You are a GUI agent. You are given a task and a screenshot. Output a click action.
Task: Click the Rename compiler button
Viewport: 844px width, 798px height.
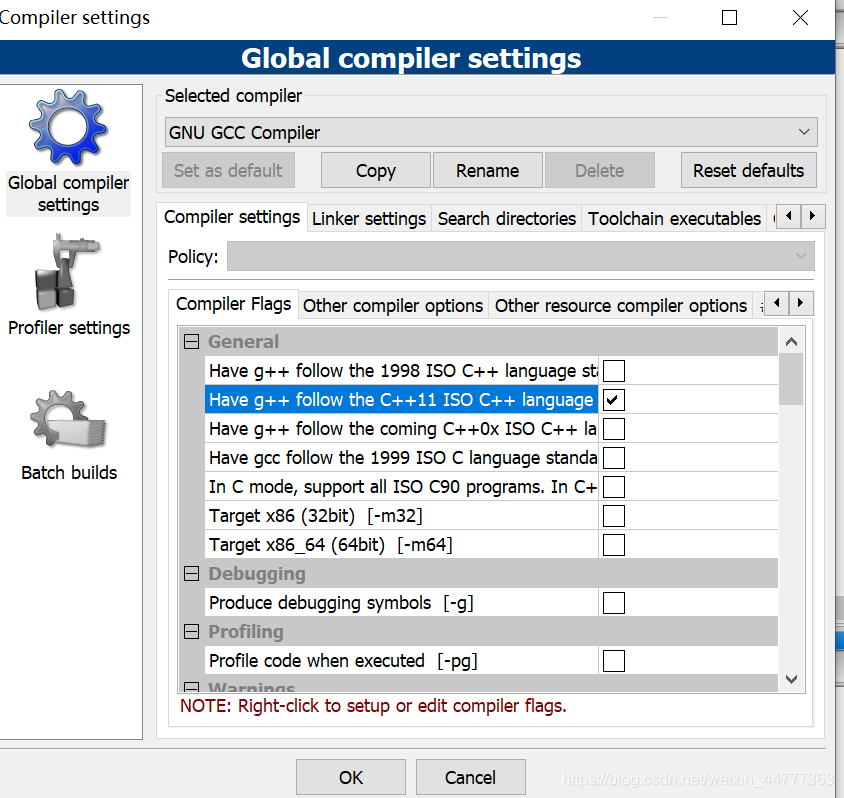[488, 171]
